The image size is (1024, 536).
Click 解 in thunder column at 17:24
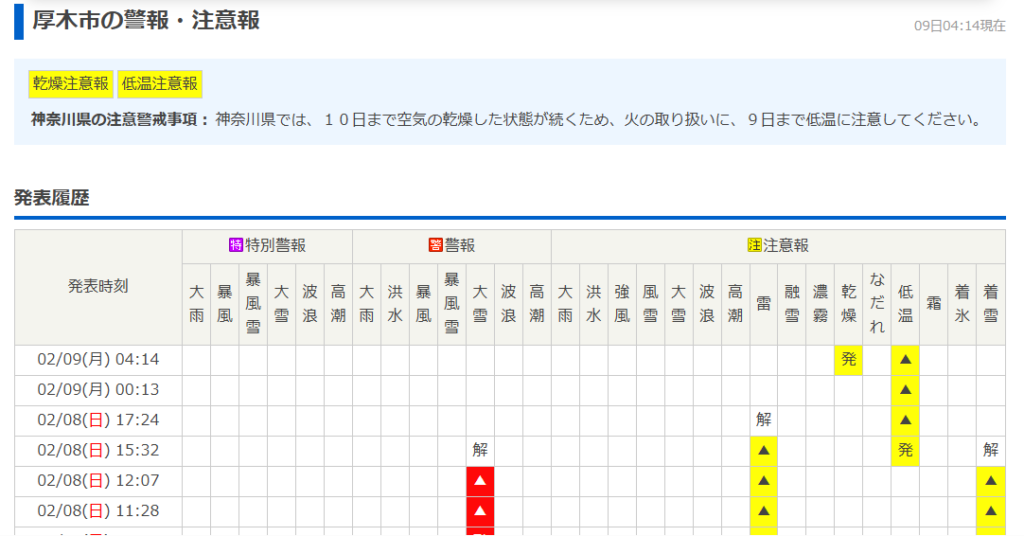click(x=764, y=420)
